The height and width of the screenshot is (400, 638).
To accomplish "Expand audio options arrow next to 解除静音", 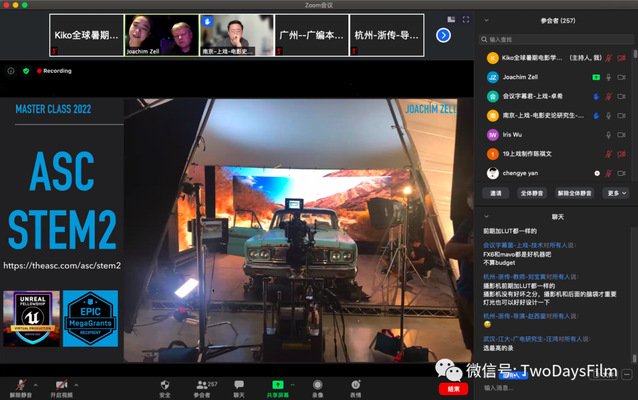I will coord(34,382).
